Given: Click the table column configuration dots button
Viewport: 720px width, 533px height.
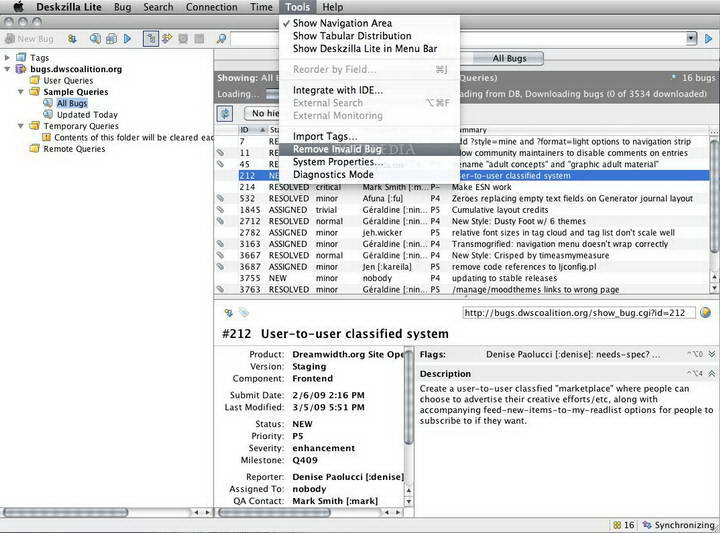Looking at the screenshot, I should point(714,130).
